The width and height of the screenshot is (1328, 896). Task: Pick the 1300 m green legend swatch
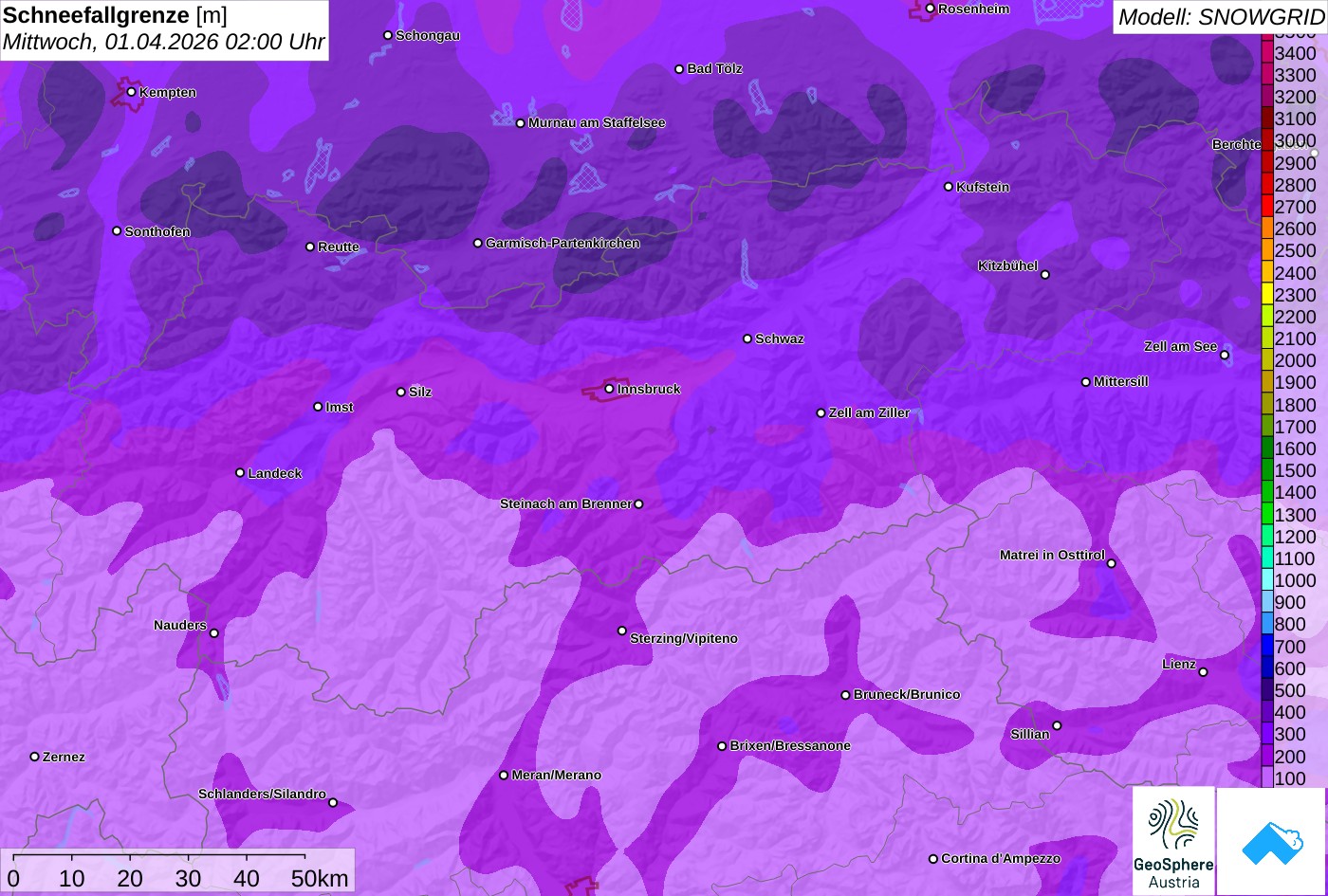pos(1266,514)
